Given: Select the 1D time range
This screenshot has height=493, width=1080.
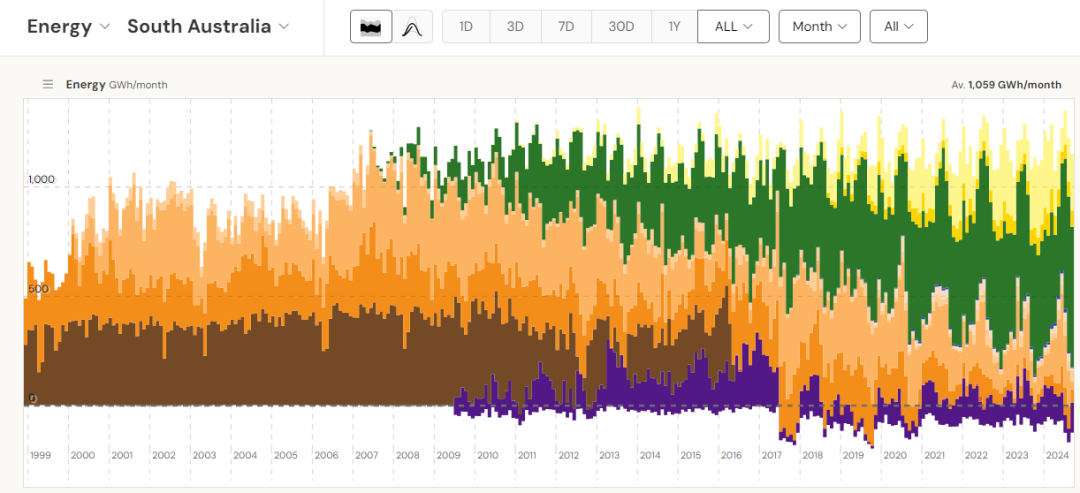Looking at the screenshot, I should click(466, 27).
